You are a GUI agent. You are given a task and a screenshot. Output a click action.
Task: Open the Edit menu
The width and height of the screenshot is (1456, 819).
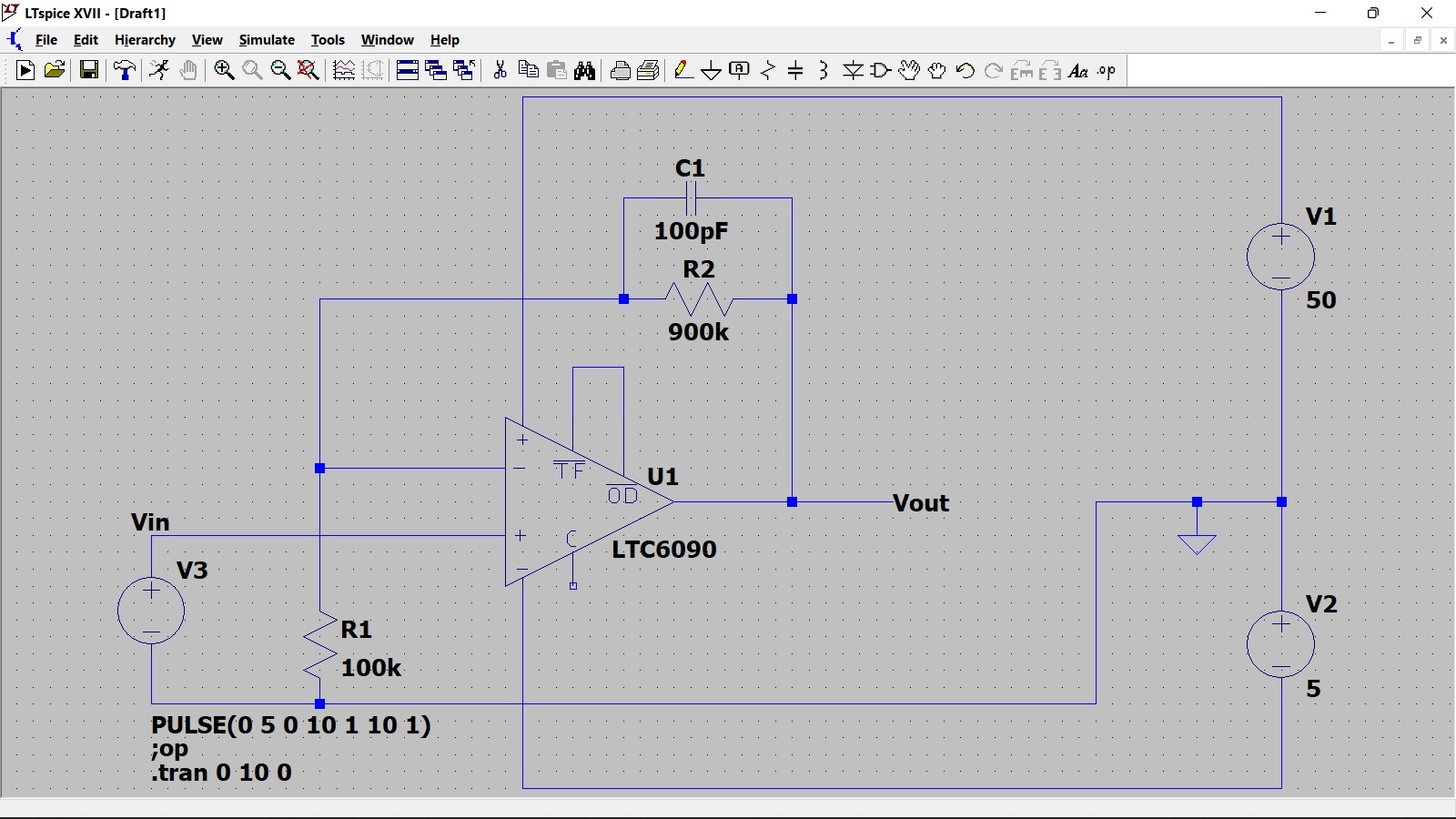coord(86,40)
